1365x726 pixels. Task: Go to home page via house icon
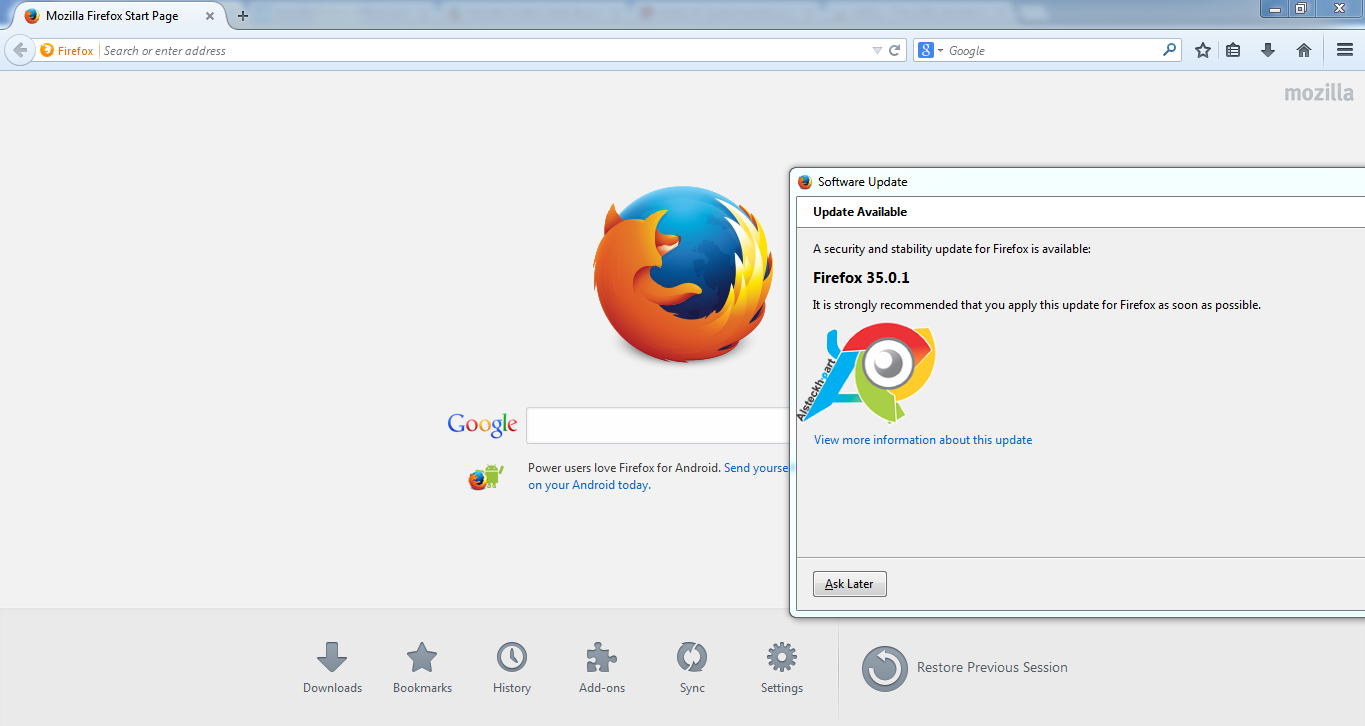(1303, 50)
